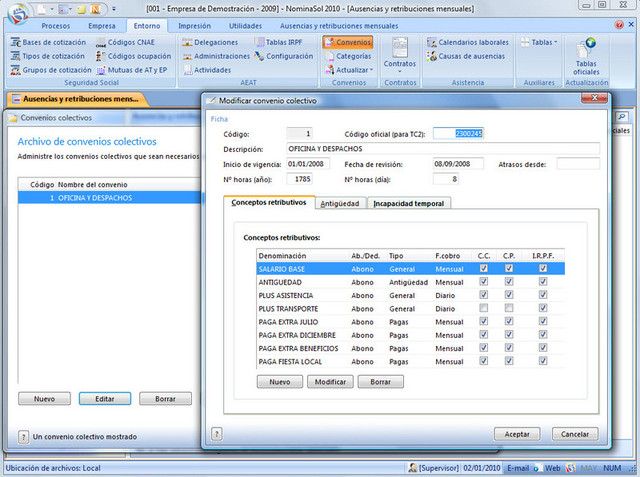Image resolution: width=640 pixels, height=477 pixels.
Task: Click Modificar under Conceptos retributivos
Action: pyautogui.click(x=330, y=382)
